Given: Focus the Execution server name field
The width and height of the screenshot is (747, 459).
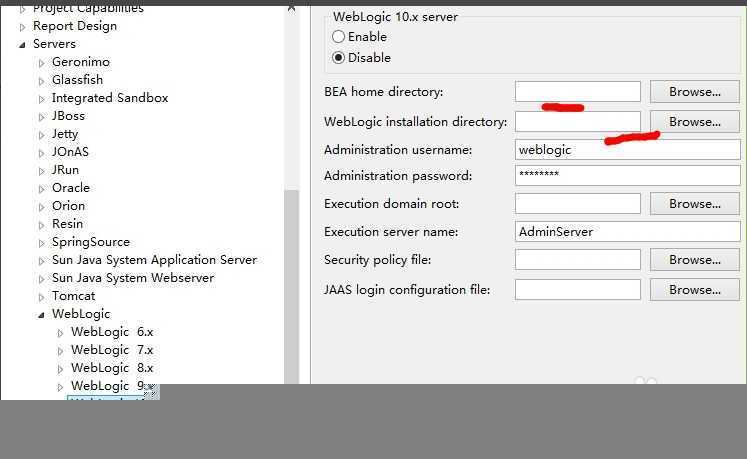Looking at the screenshot, I should tap(627, 232).
